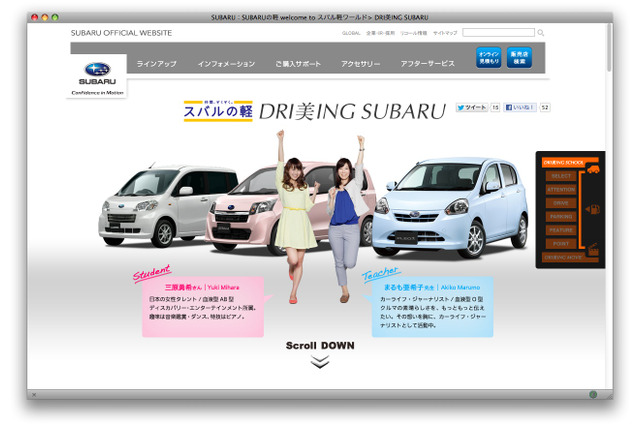Click the pink Student profile card for Yuki Mihara

pyautogui.click(x=203, y=307)
